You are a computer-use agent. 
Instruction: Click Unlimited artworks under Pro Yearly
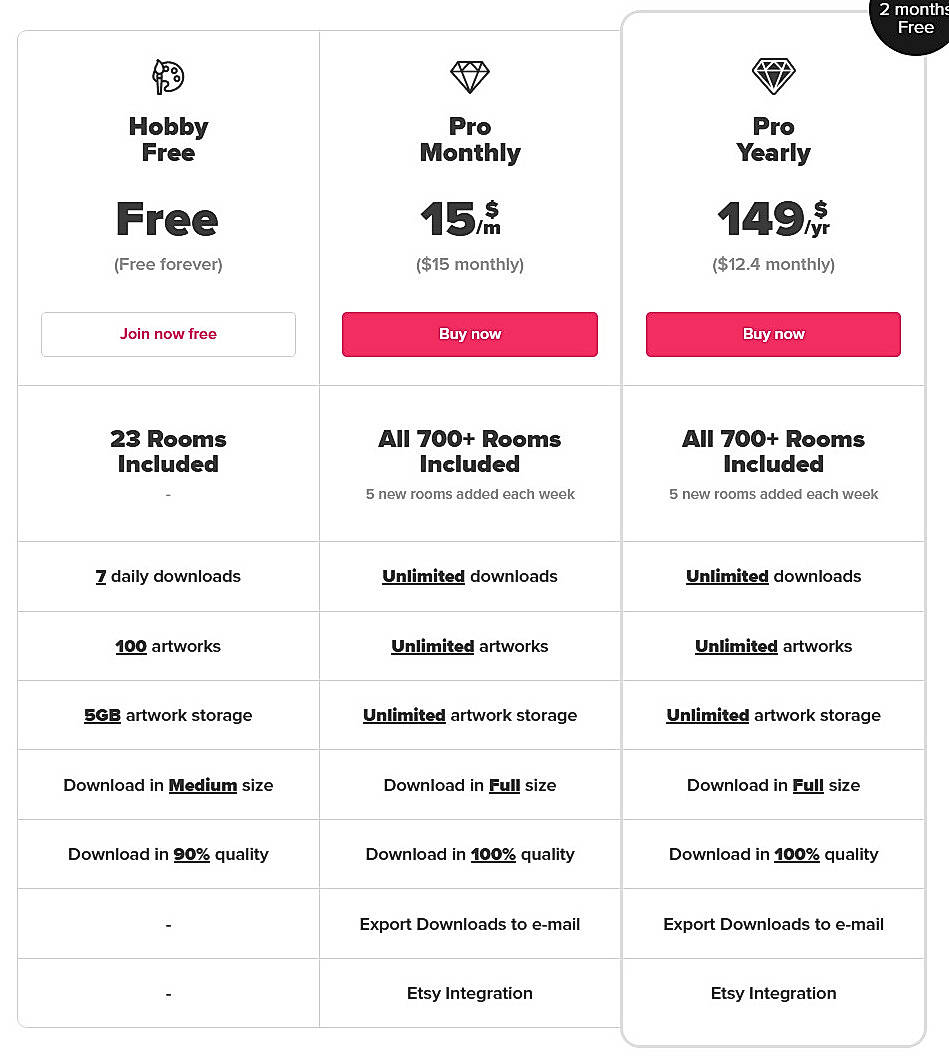tap(736, 646)
